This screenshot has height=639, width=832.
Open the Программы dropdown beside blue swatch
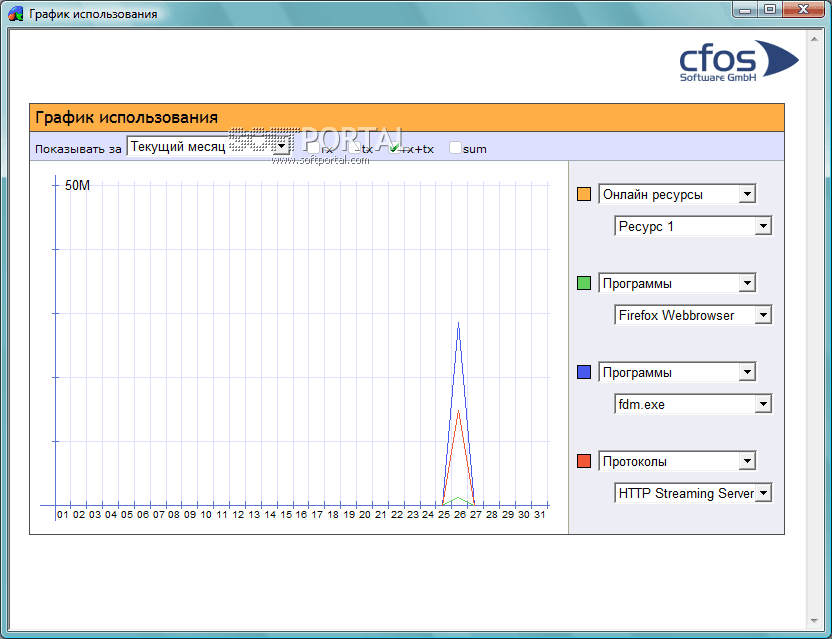click(x=677, y=373)
